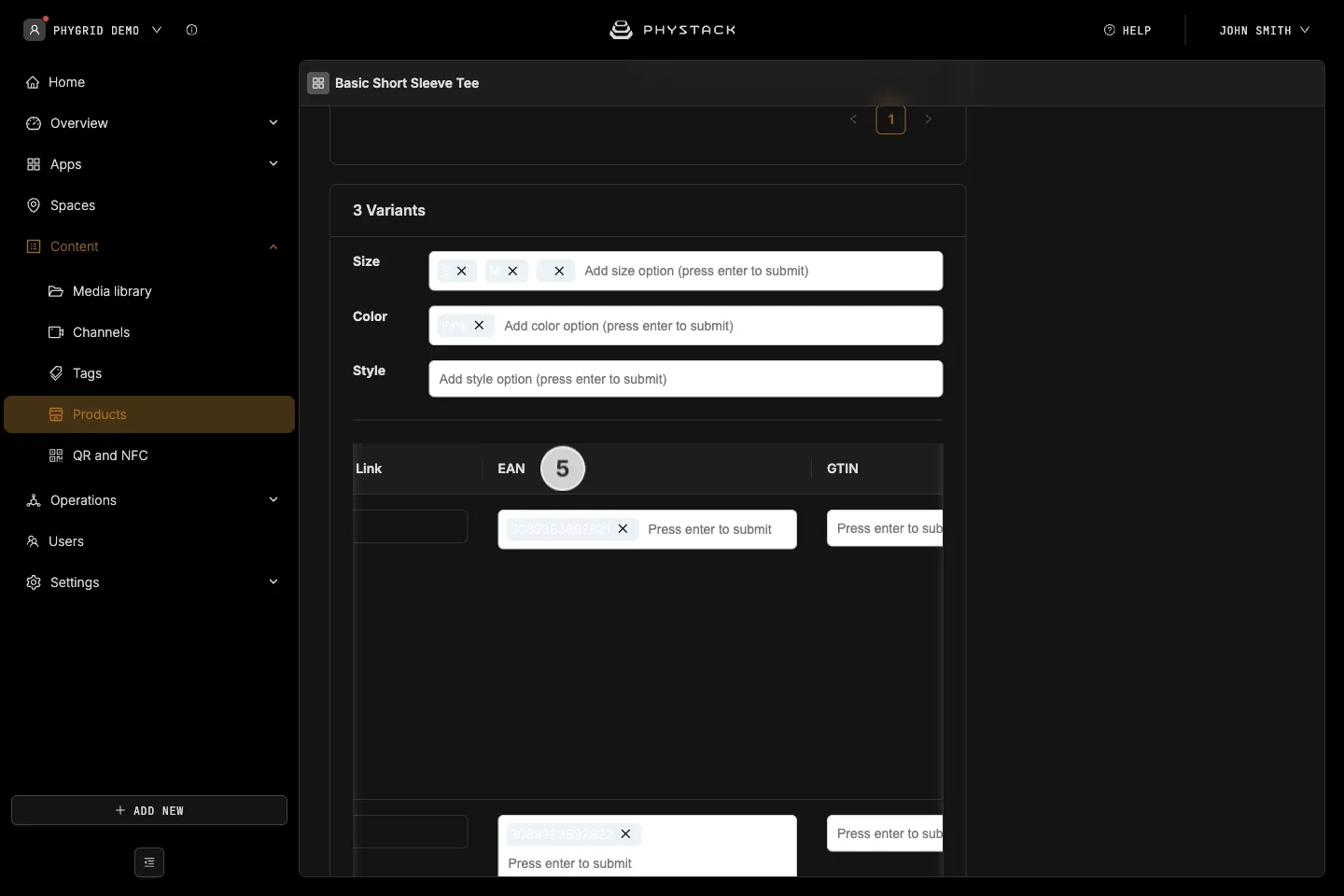Click the info icon beside Phygrid Demo
The height and width of the screenshot is (896, 1344).
(191, 30)
